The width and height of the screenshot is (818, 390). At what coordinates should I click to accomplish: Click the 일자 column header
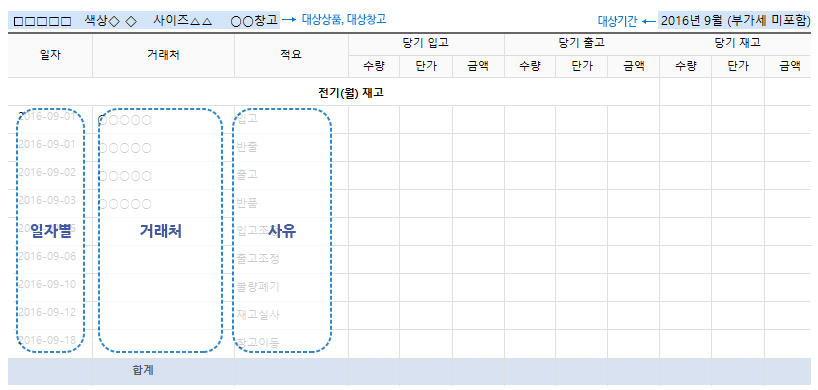(50, 56)
